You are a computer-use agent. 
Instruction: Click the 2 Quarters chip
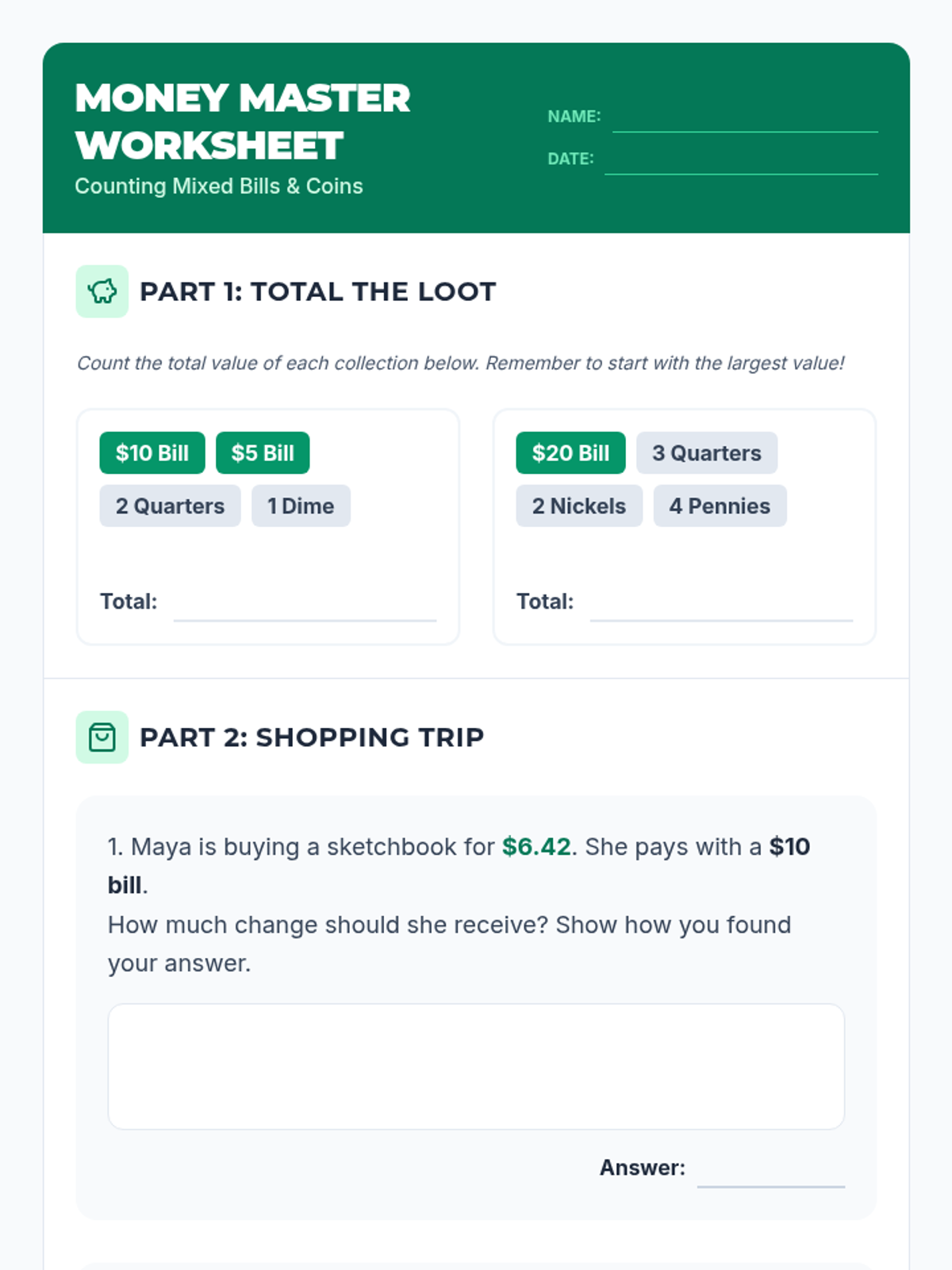tap(170, 506)
